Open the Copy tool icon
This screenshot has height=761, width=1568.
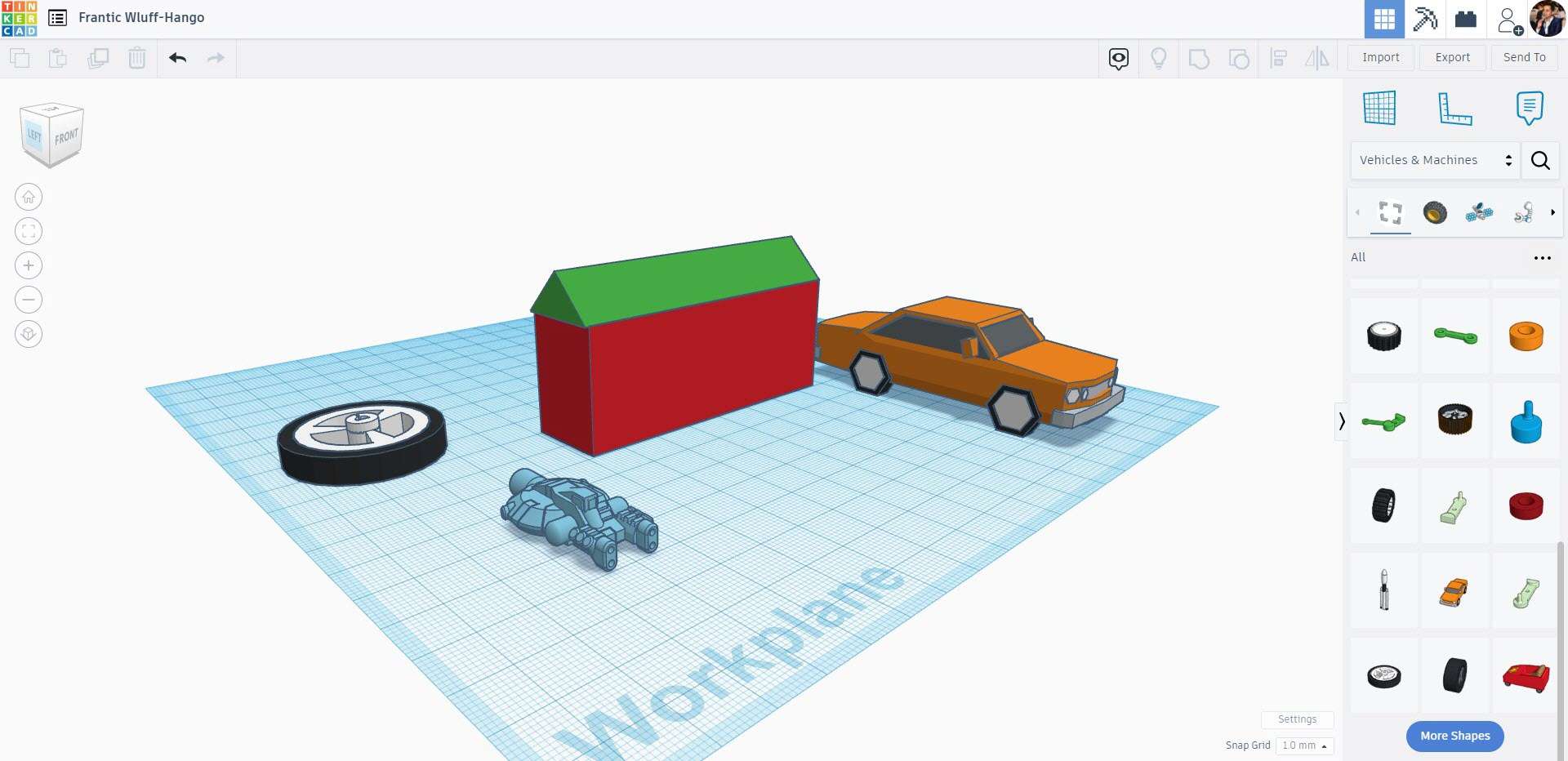pos(20,58)
